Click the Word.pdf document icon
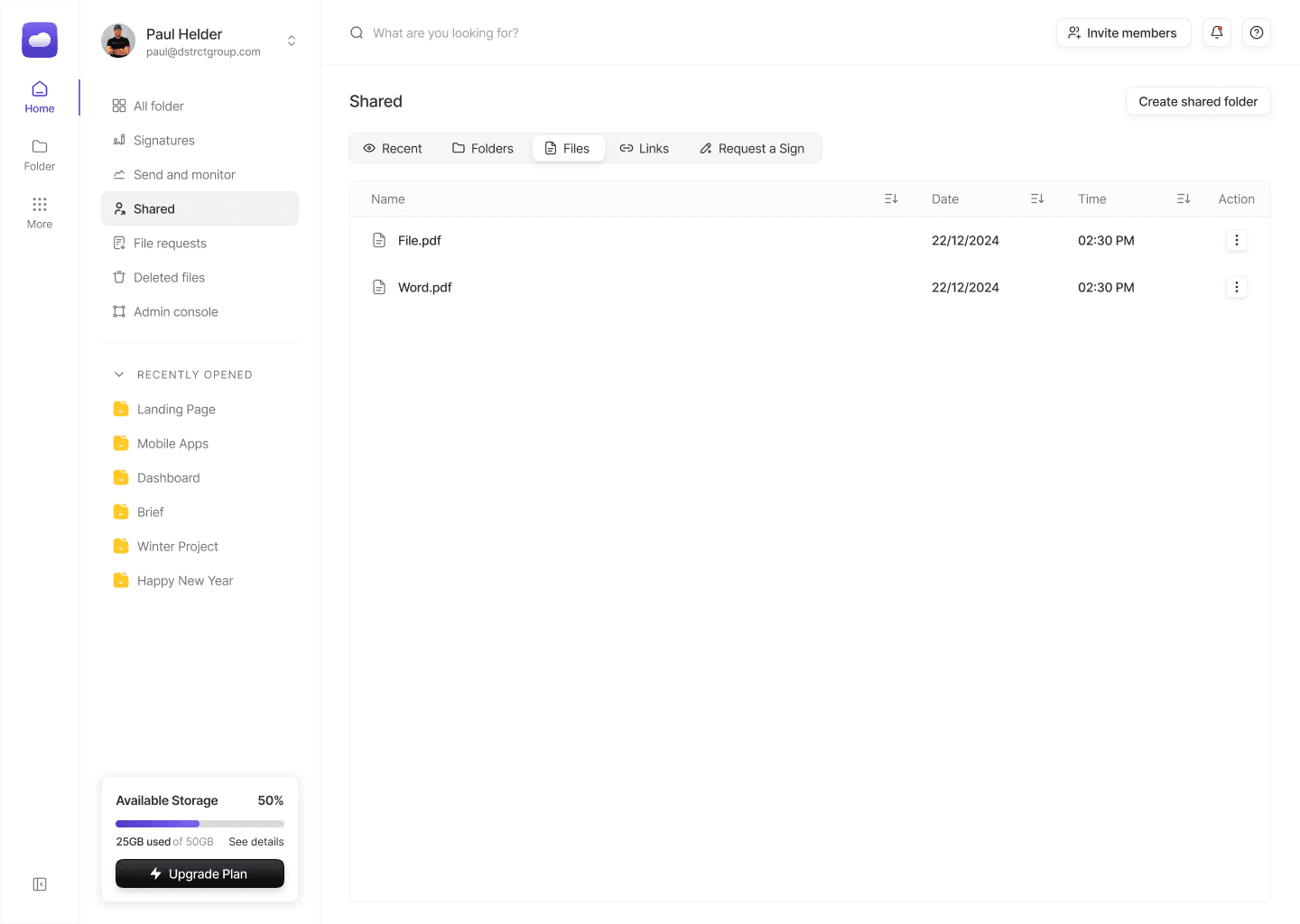 379,287
